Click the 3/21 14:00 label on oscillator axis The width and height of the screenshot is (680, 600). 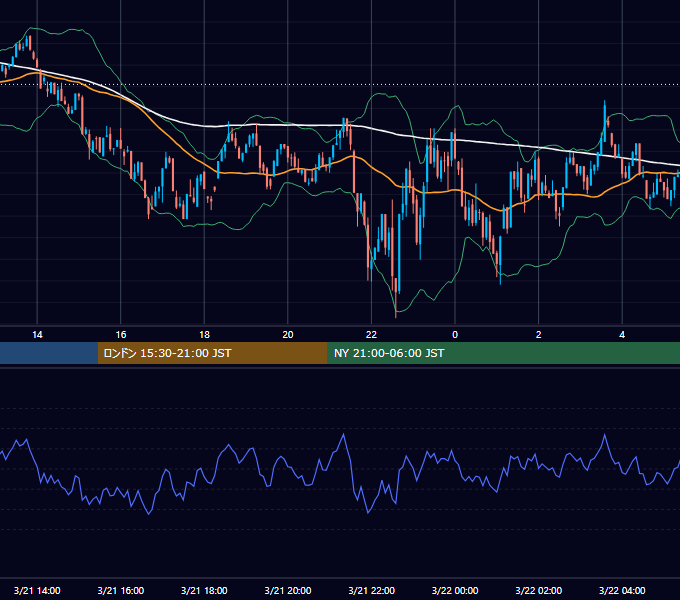[x=37, y=590]
